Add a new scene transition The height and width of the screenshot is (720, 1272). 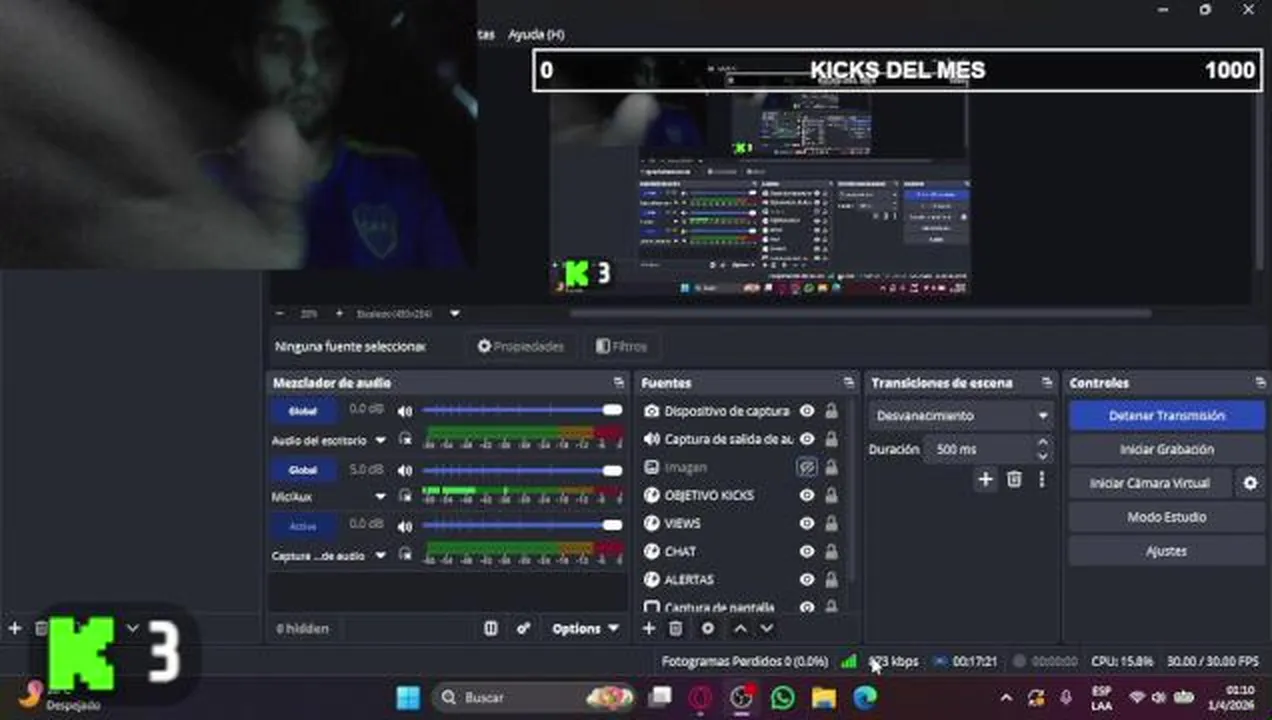point(985,480)
